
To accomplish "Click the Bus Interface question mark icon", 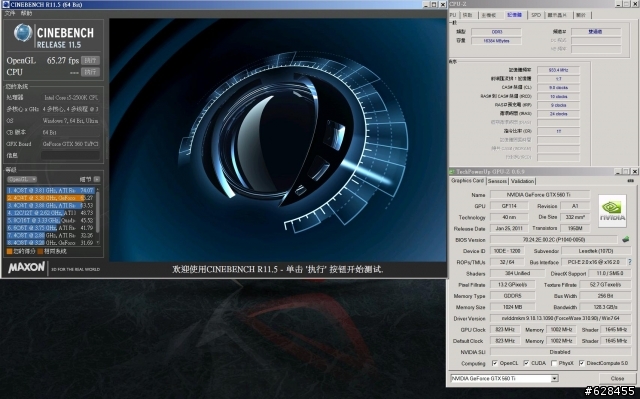I will coord(630,262).
